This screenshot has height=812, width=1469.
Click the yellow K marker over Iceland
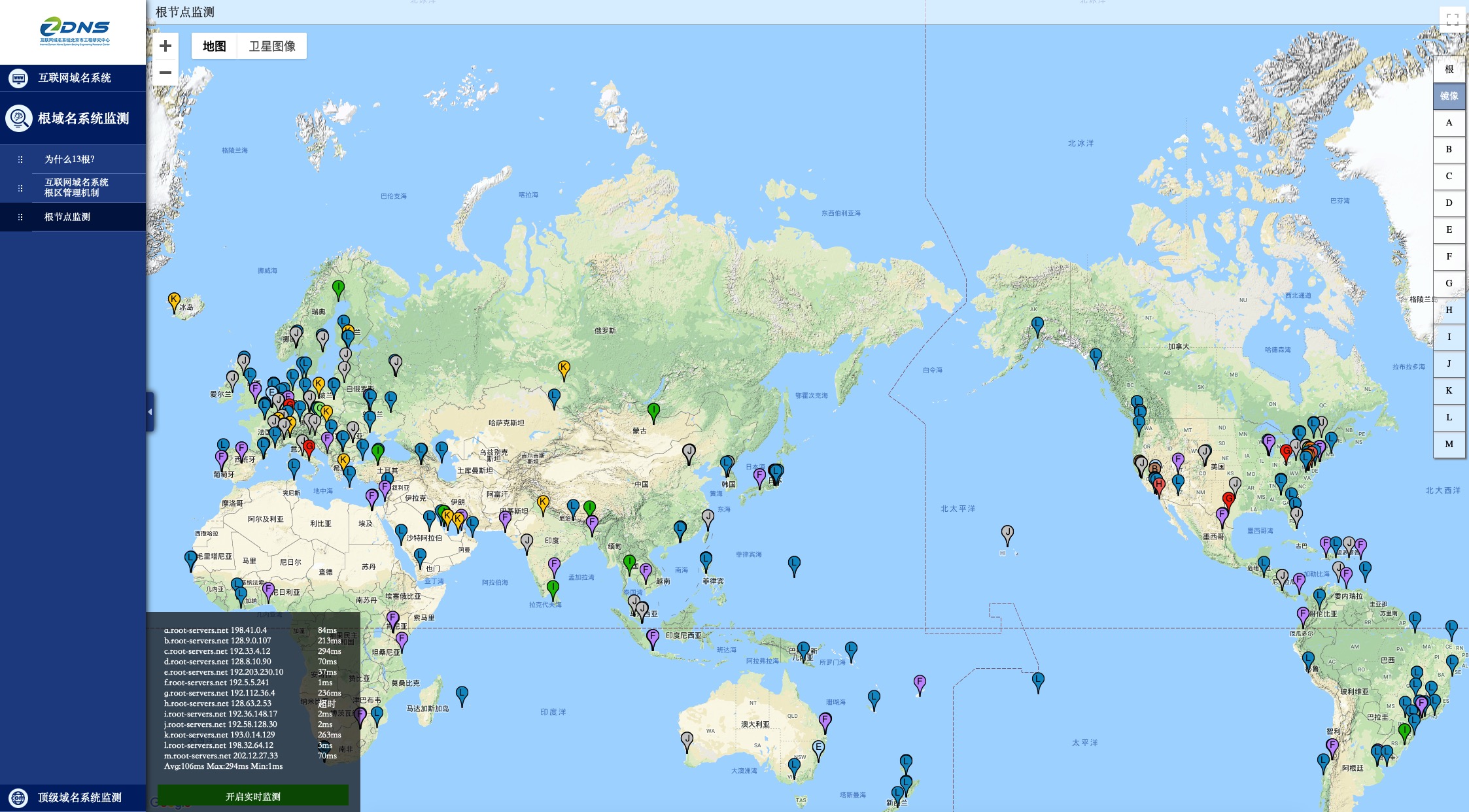tap(174, 301)
